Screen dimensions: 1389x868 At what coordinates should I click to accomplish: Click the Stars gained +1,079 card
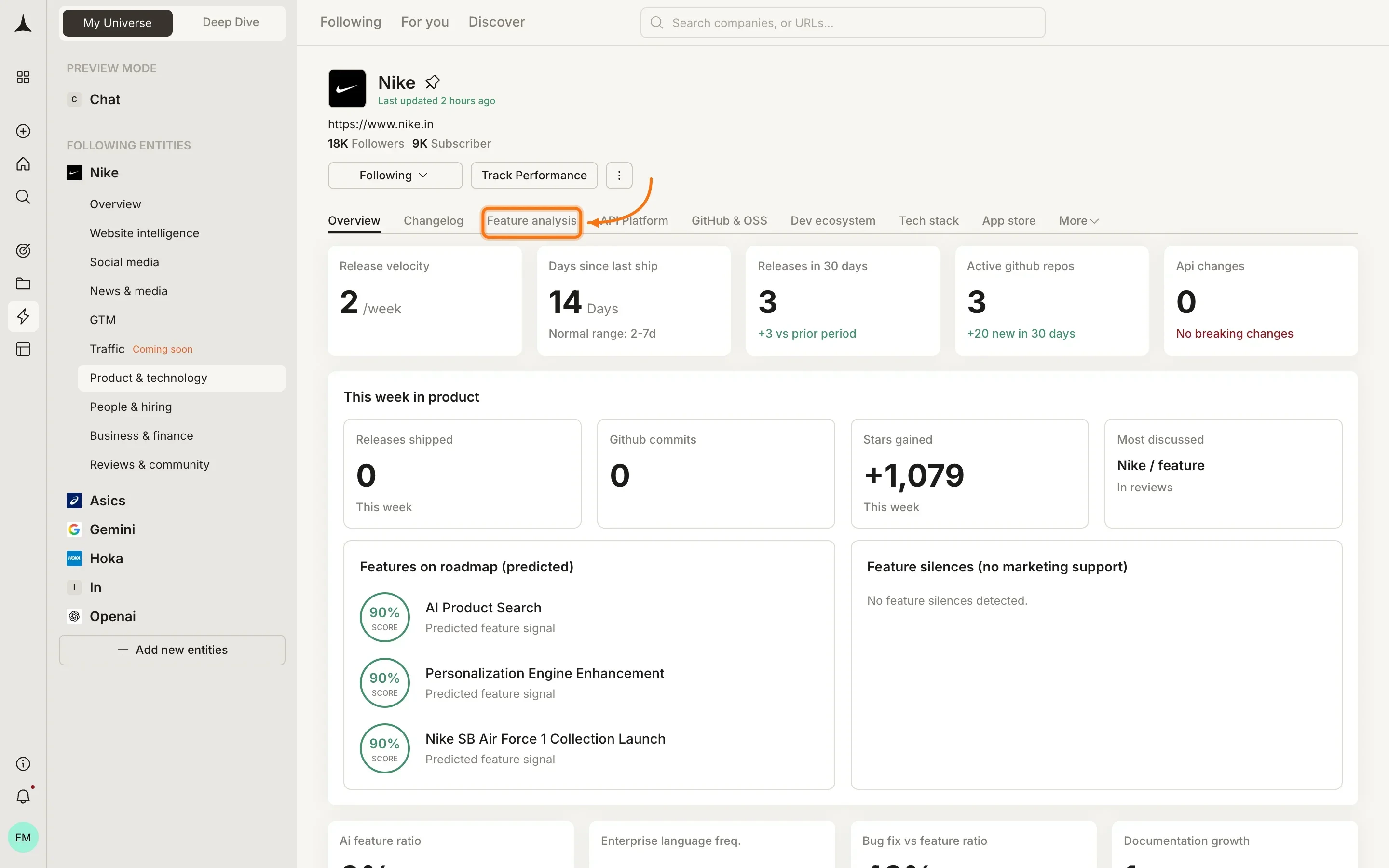point(969,473)
